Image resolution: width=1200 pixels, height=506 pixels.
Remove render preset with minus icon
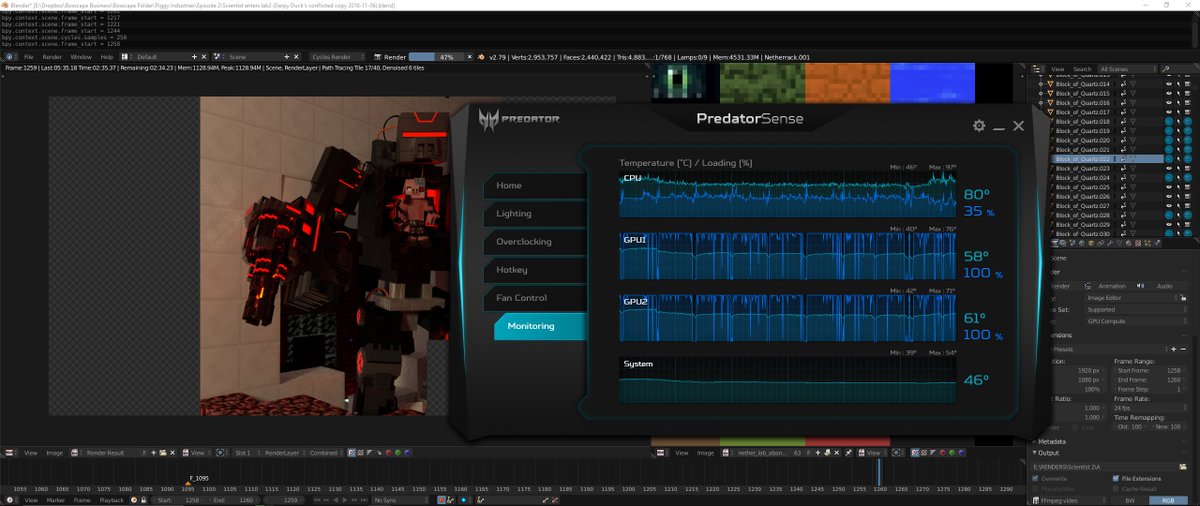pos(1183,349)
